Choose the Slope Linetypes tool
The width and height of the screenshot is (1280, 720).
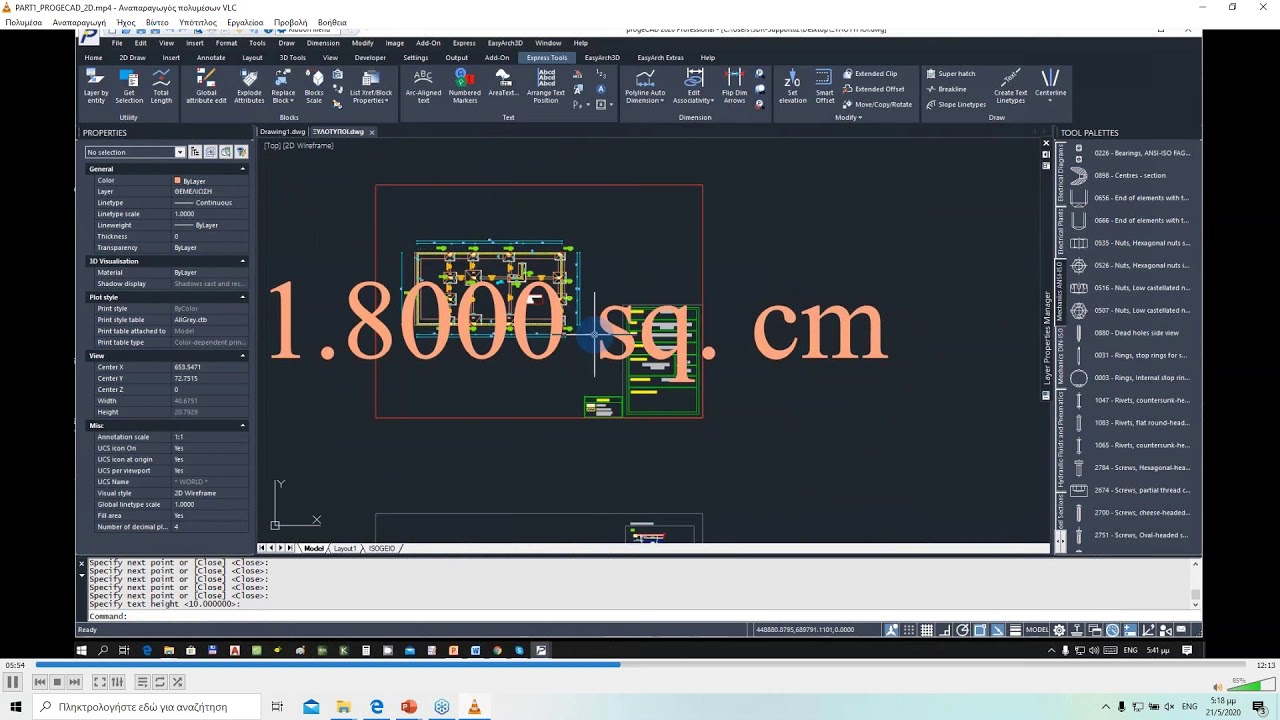(955, 104)
